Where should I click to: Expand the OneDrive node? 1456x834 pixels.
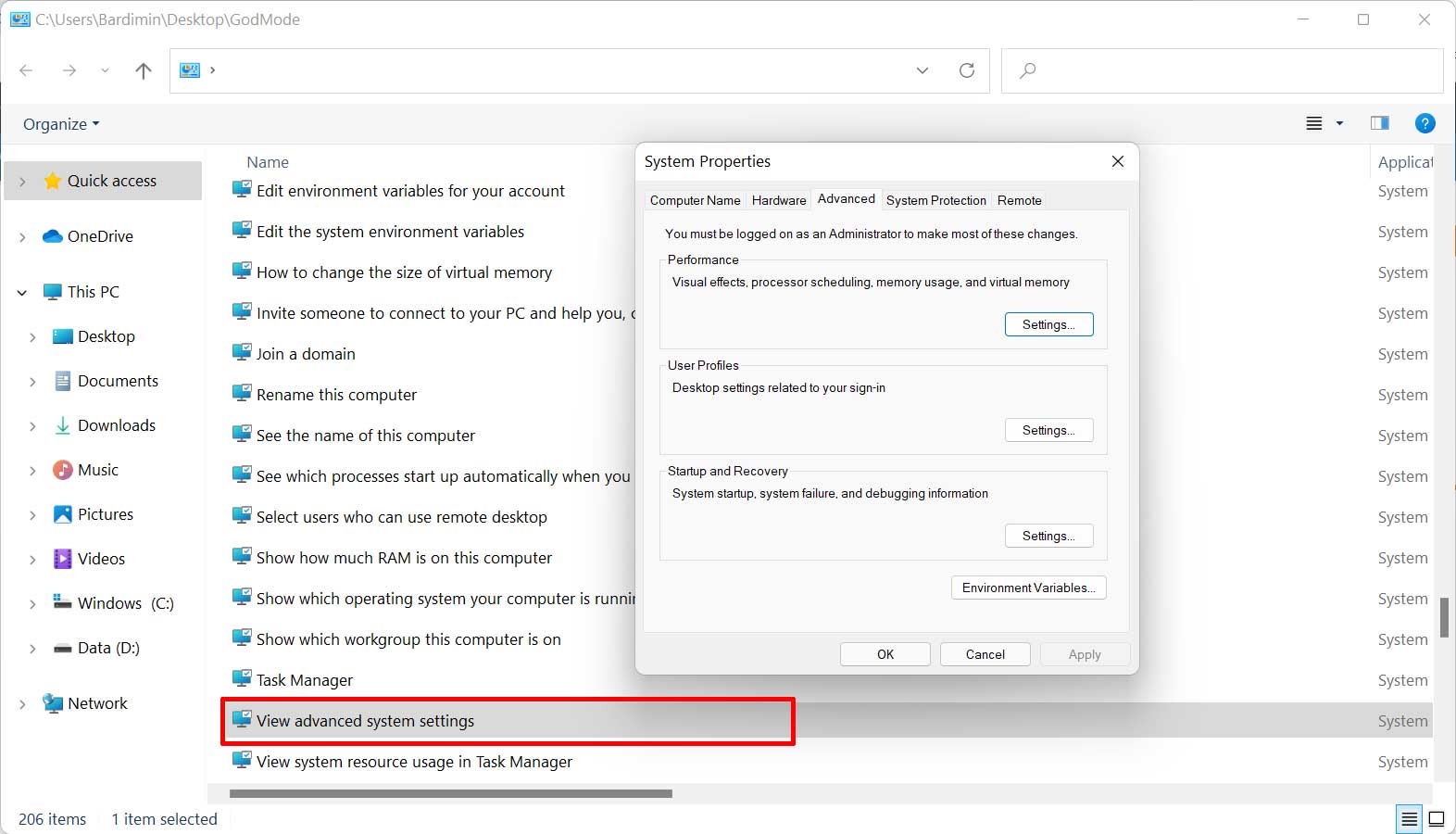[22, 237]
